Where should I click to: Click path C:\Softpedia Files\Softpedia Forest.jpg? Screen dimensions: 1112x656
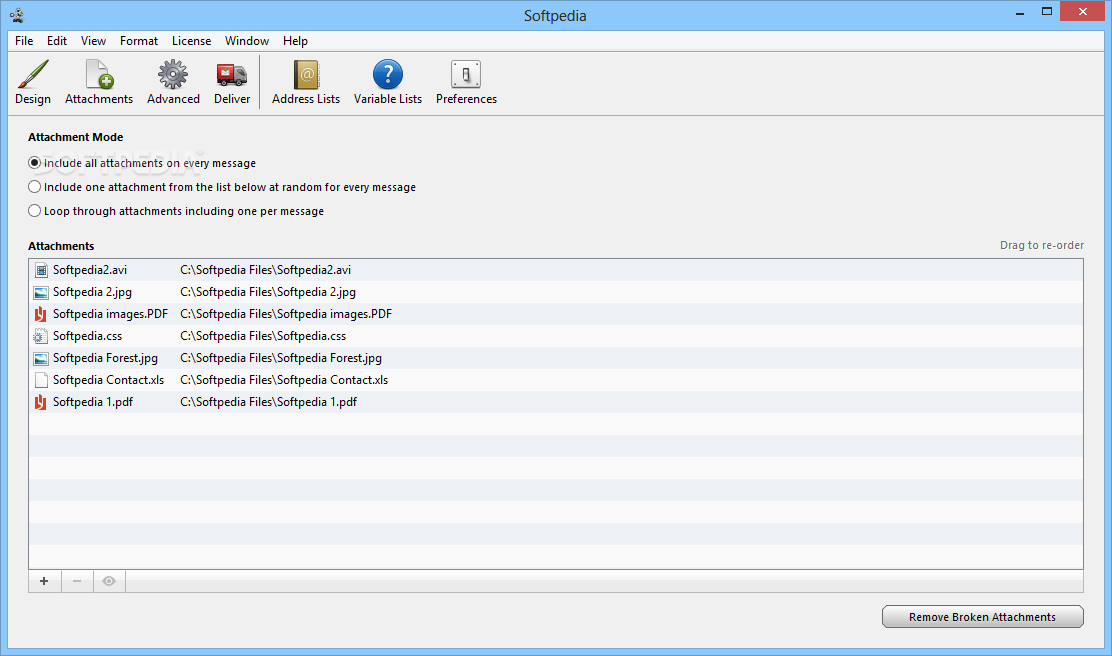(281, 358)
